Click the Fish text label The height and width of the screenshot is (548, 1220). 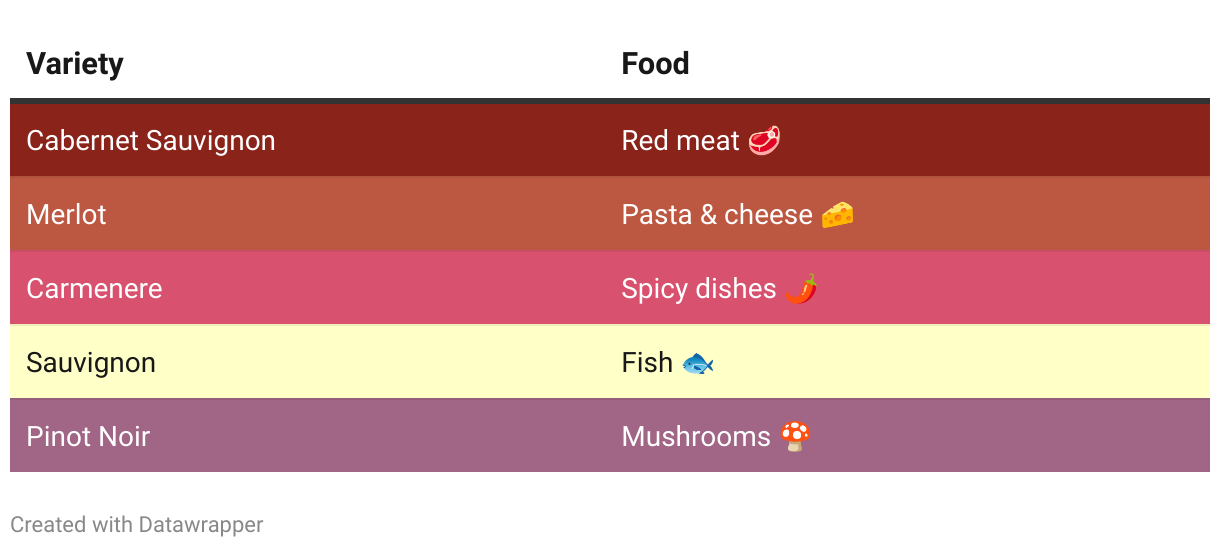(647, 362)
